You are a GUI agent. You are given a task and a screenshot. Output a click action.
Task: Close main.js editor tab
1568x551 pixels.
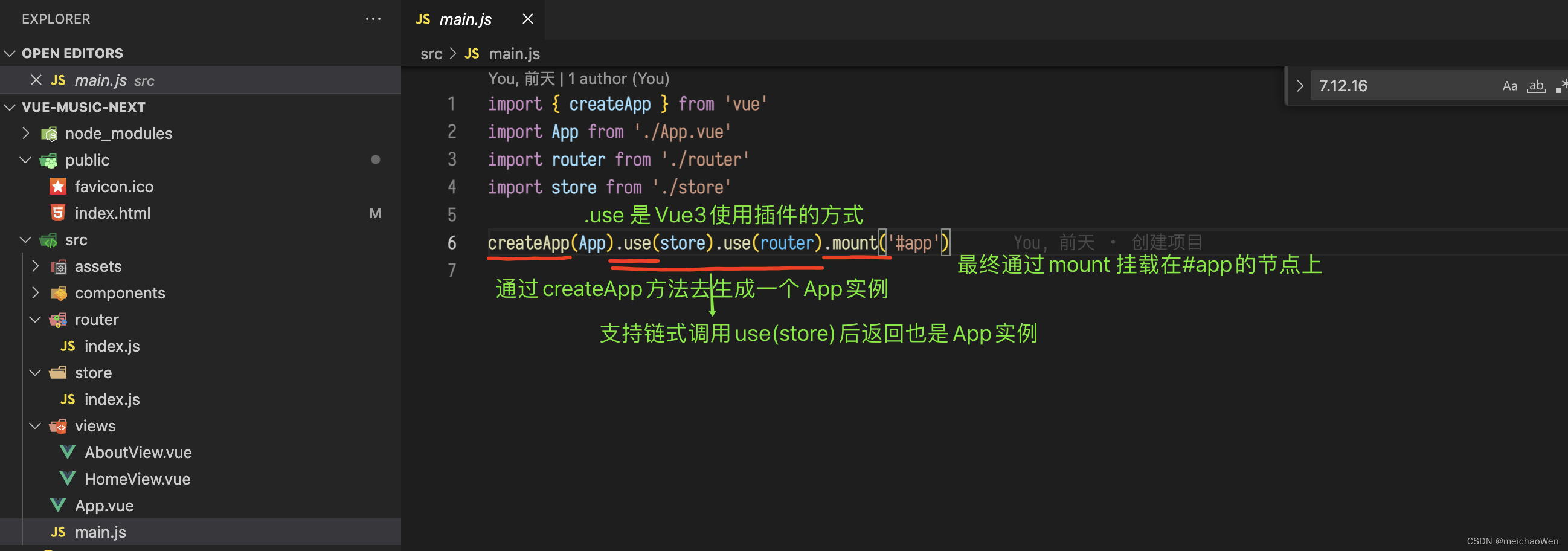tap(528, 19)
